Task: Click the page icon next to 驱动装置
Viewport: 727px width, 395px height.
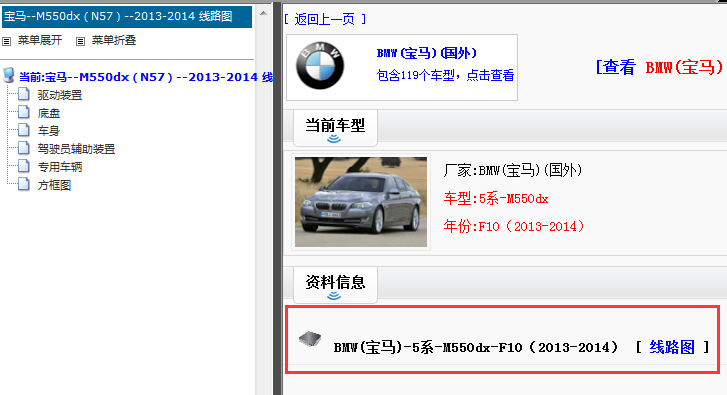Action: point(24,94)
